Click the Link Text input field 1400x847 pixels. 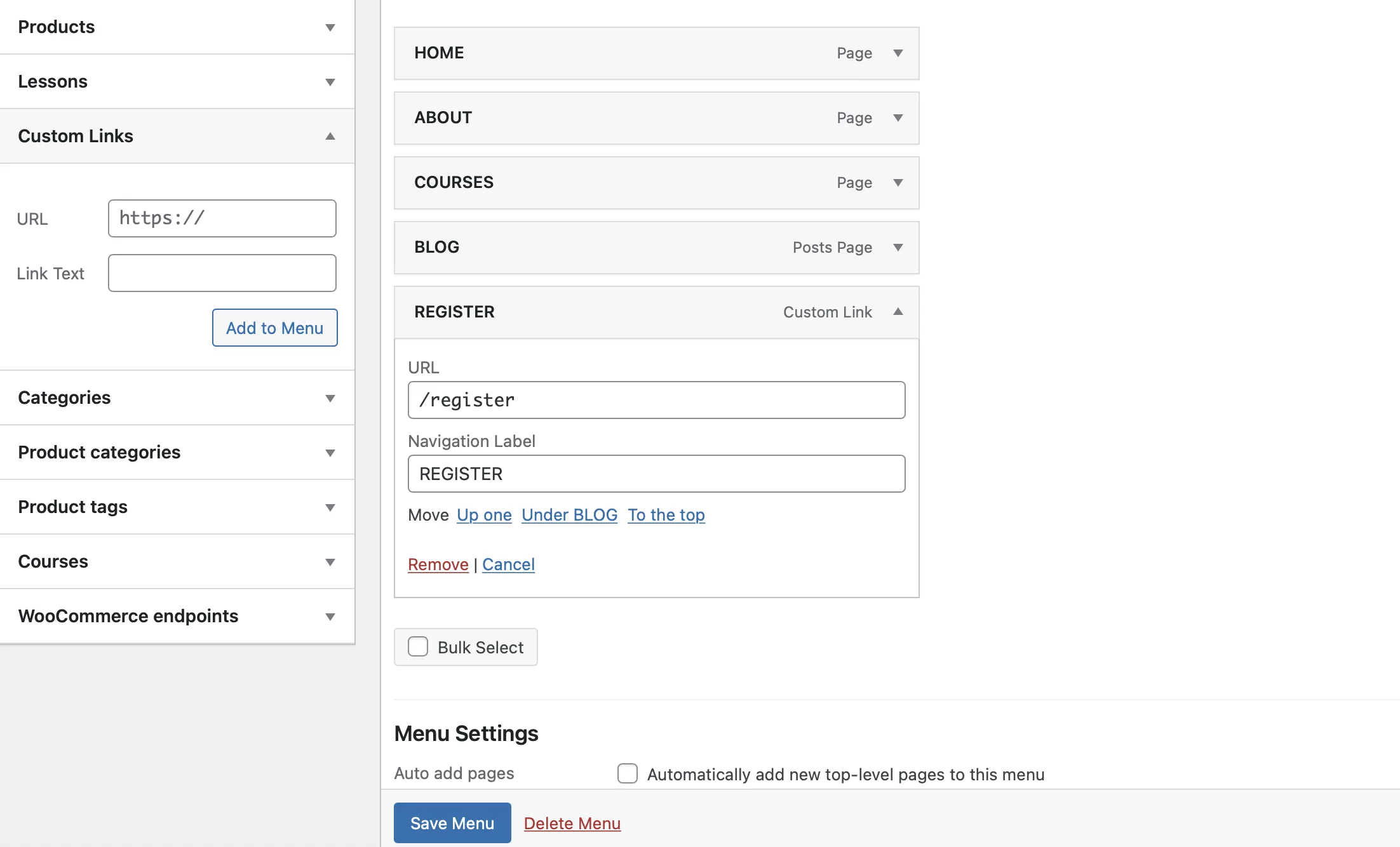point(222,273)
